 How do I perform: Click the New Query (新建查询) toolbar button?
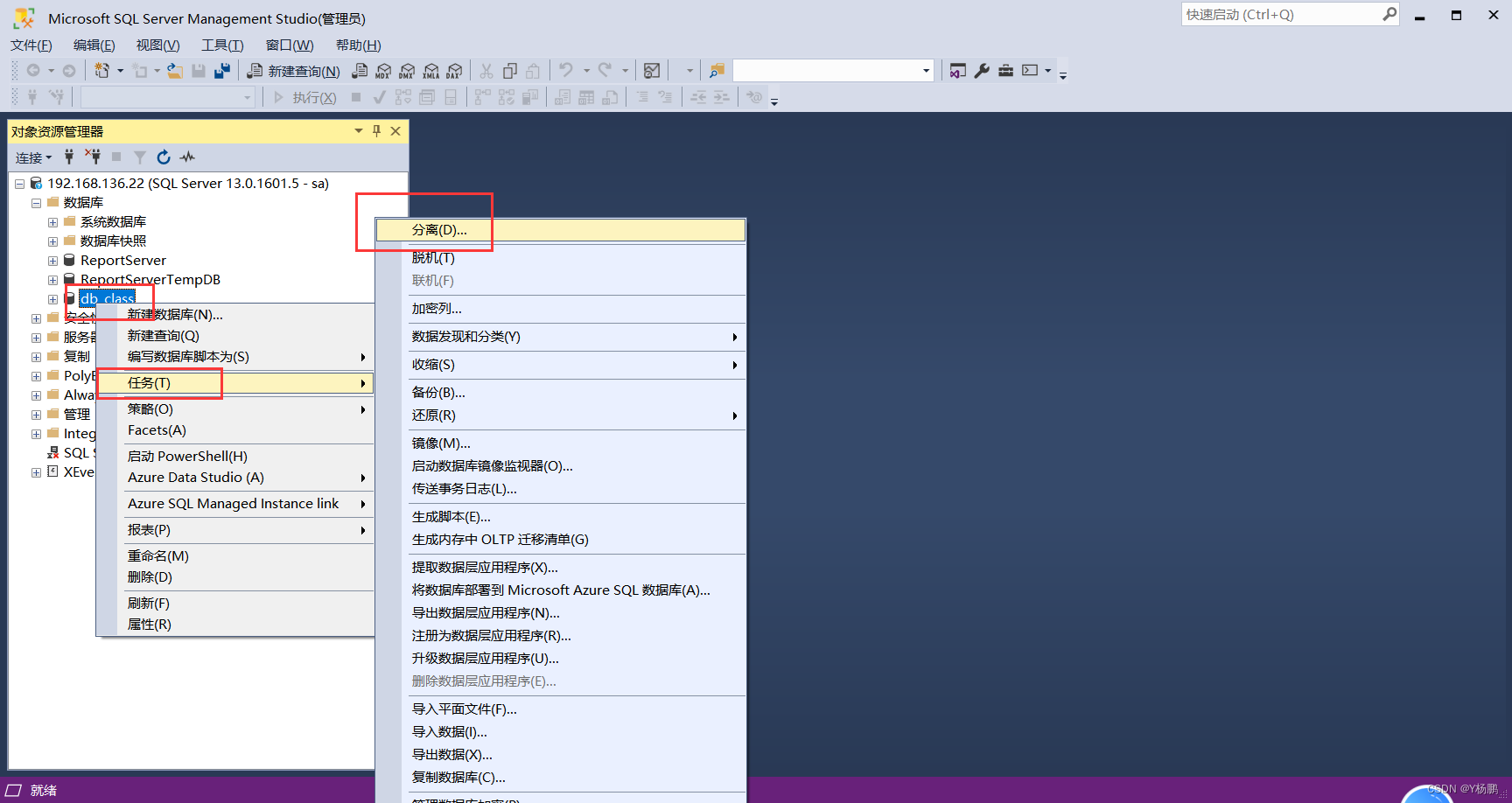(x=293, y=71)
